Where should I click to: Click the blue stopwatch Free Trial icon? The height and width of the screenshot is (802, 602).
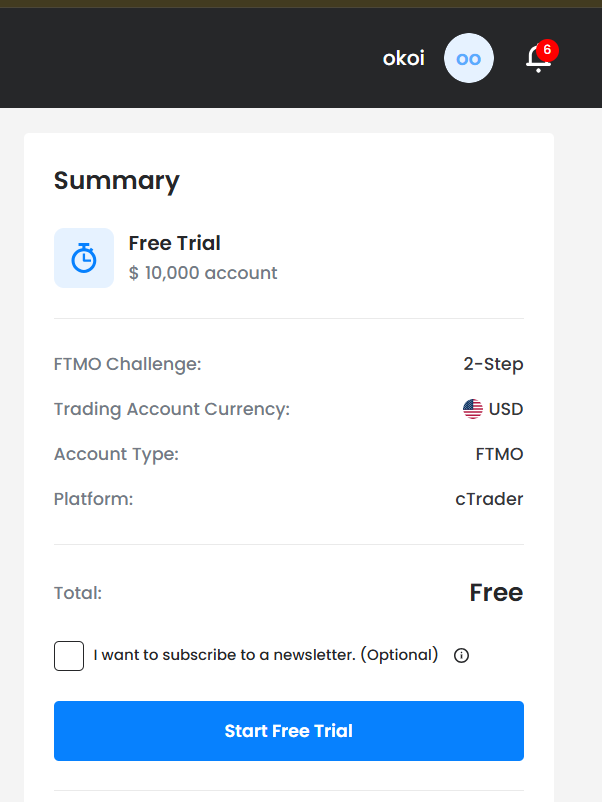[x=84, y=258]
